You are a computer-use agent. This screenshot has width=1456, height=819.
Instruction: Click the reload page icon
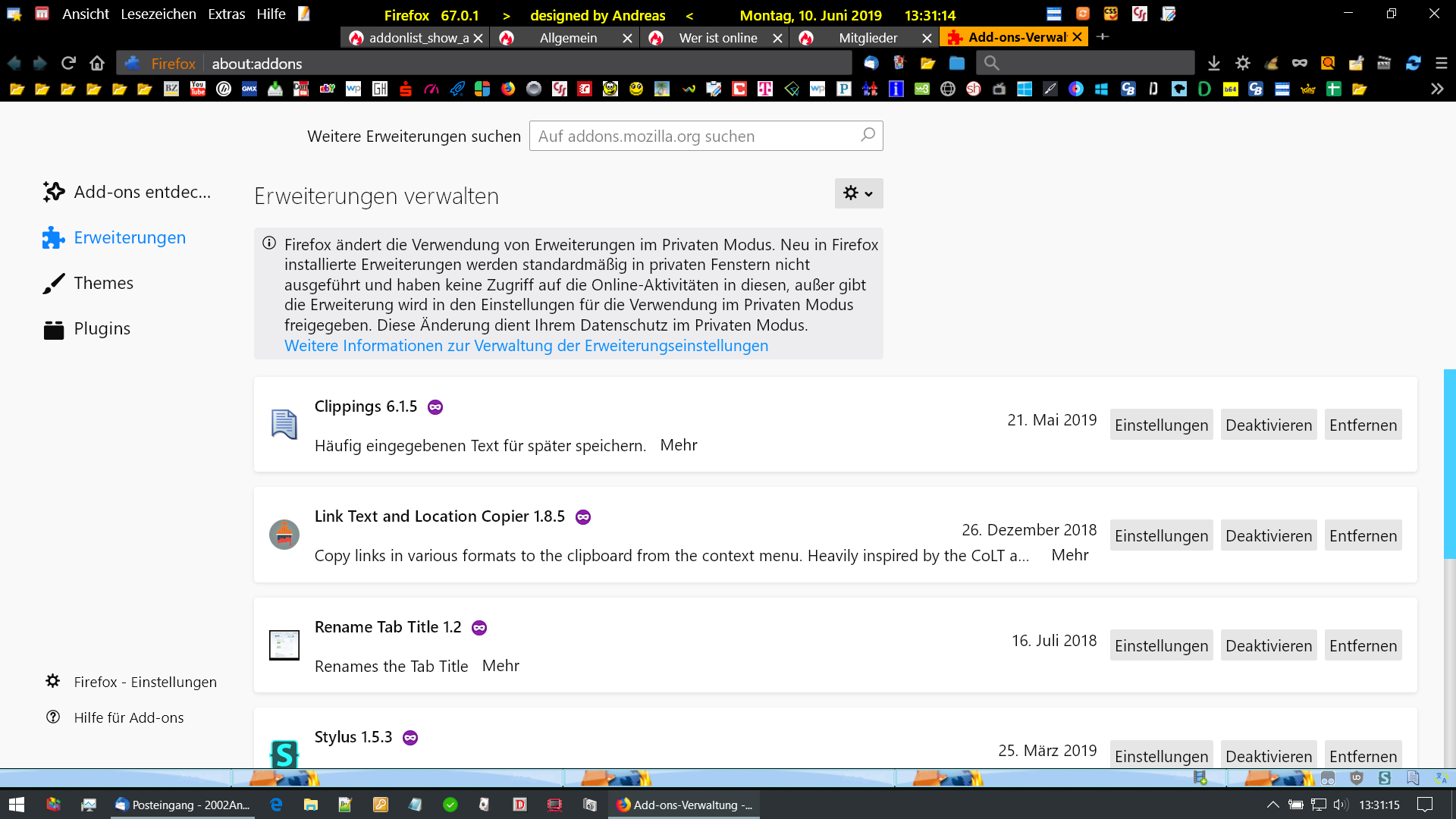click(x=68, y=63)
